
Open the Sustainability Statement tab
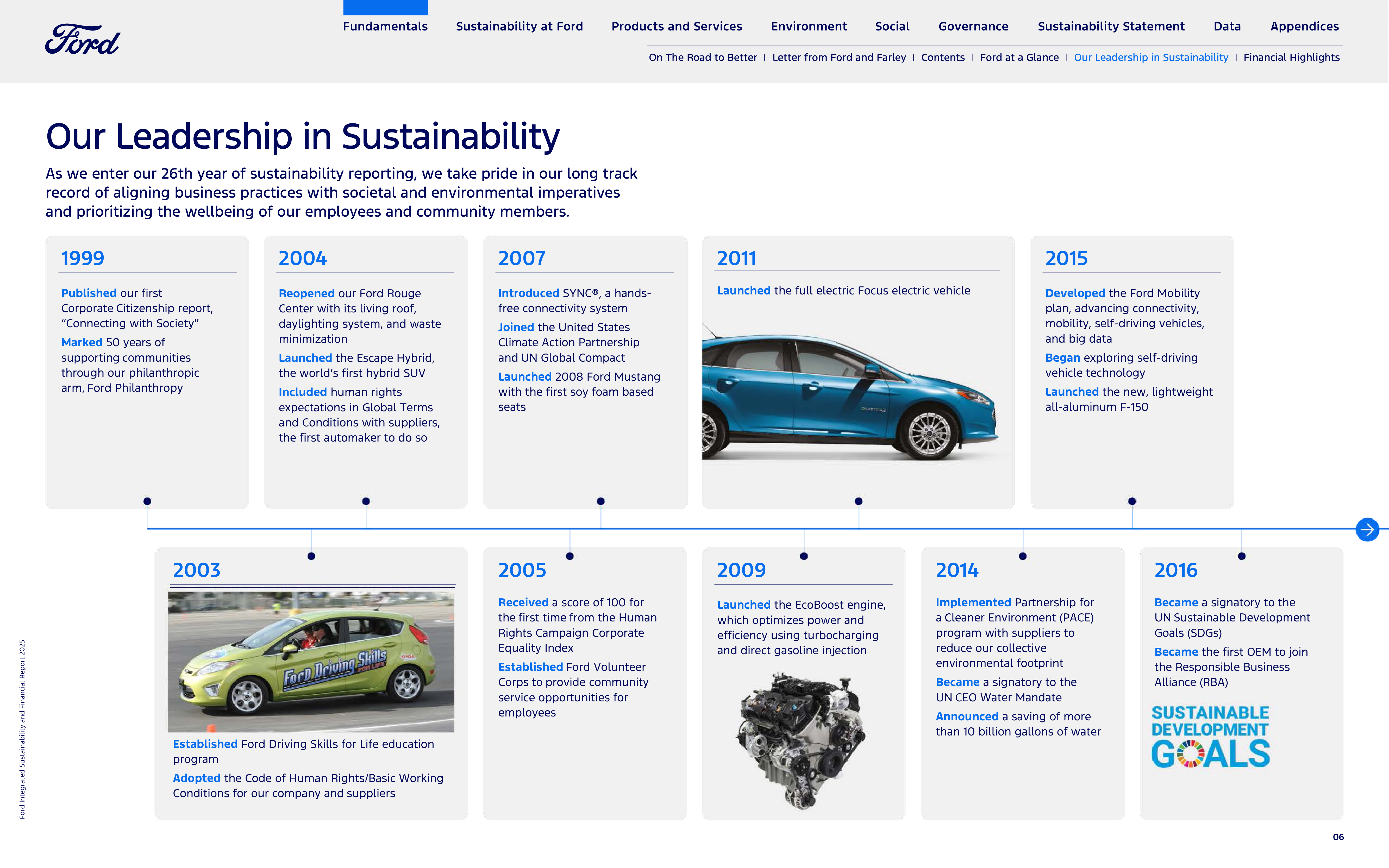1111,26
